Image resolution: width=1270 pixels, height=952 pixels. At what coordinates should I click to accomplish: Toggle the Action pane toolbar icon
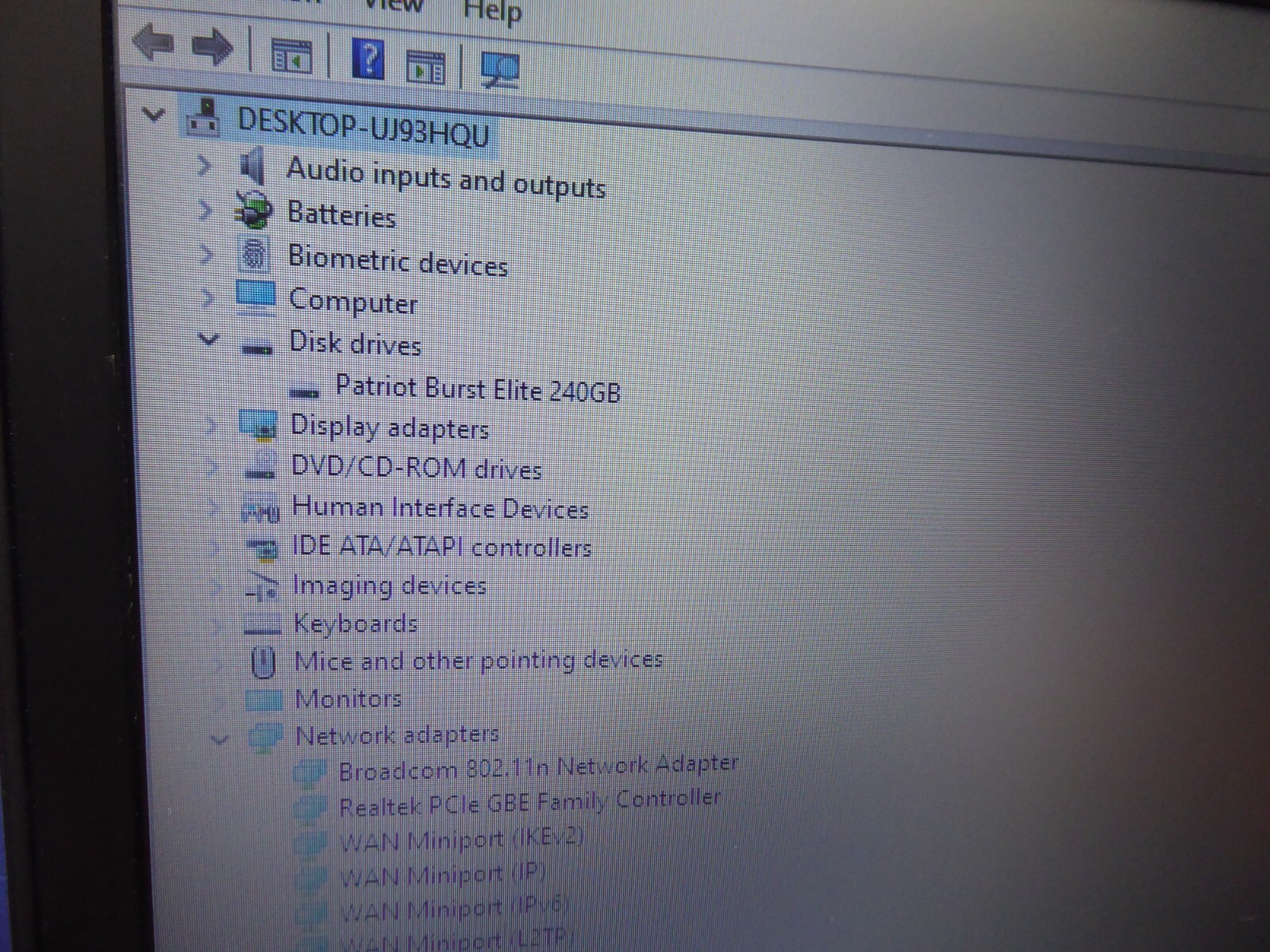click(426, 67)
